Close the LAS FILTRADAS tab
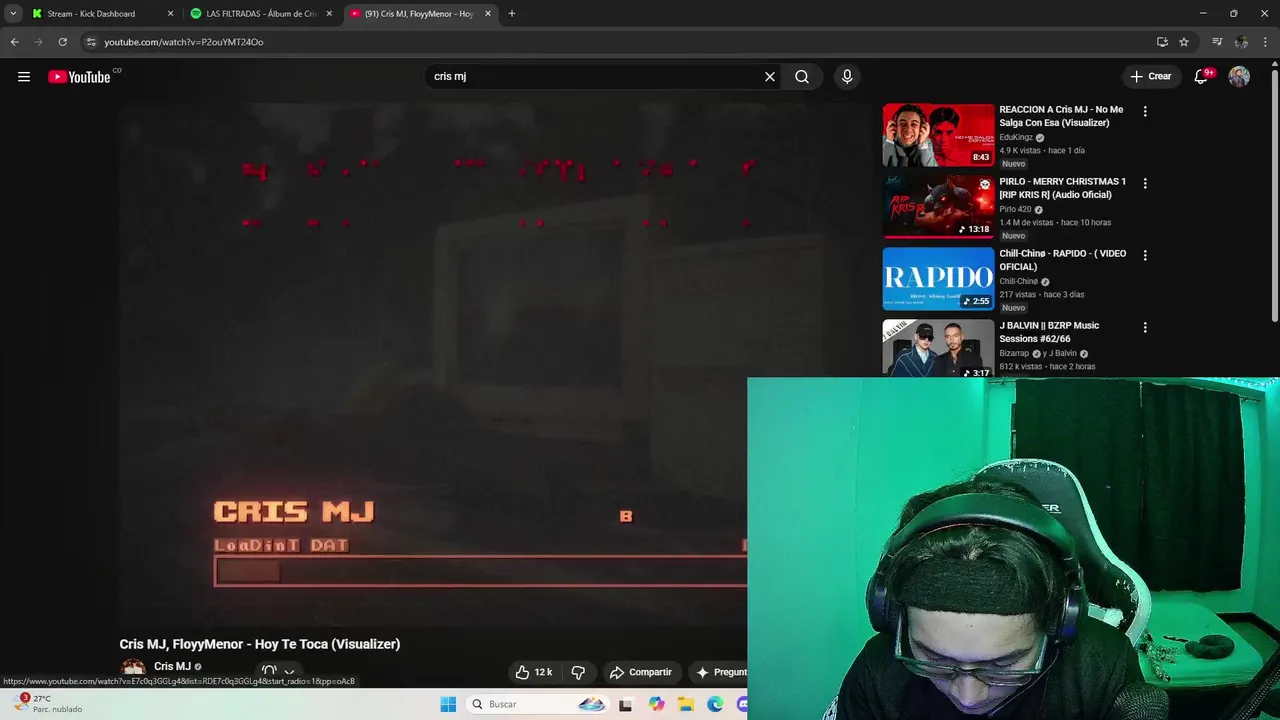 (329, 14)
